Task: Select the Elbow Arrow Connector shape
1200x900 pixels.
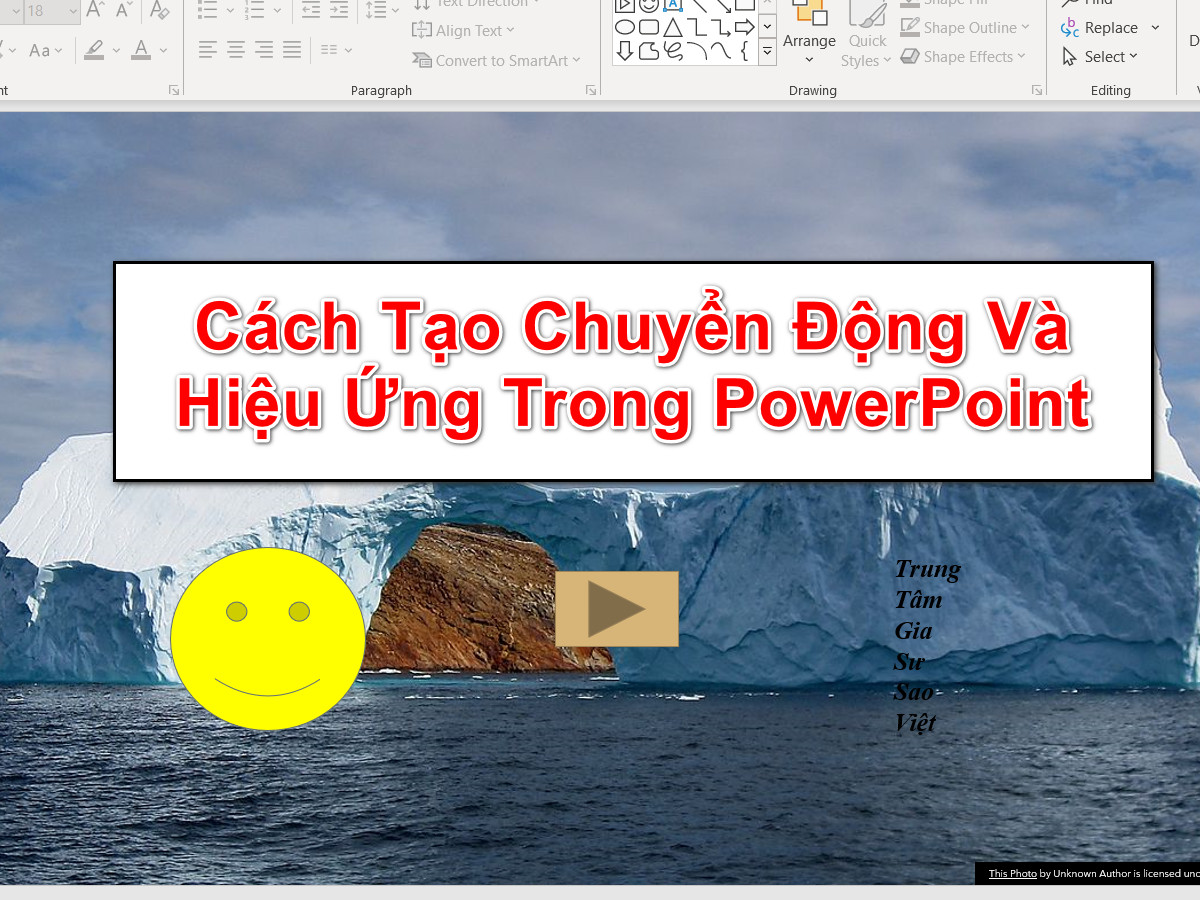Action: pos(720,27)
